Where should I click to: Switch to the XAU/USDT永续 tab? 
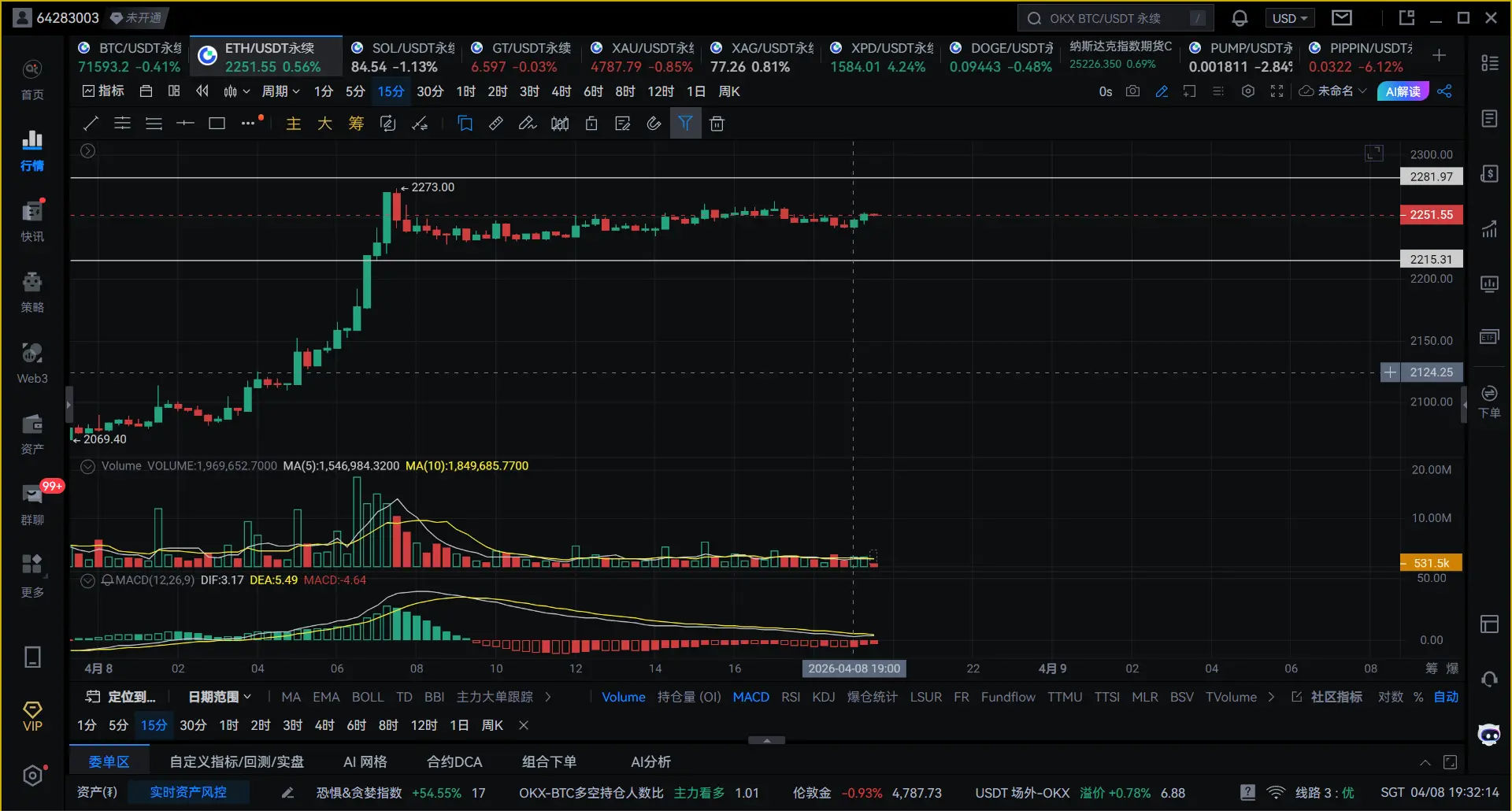tap(642, 57)
